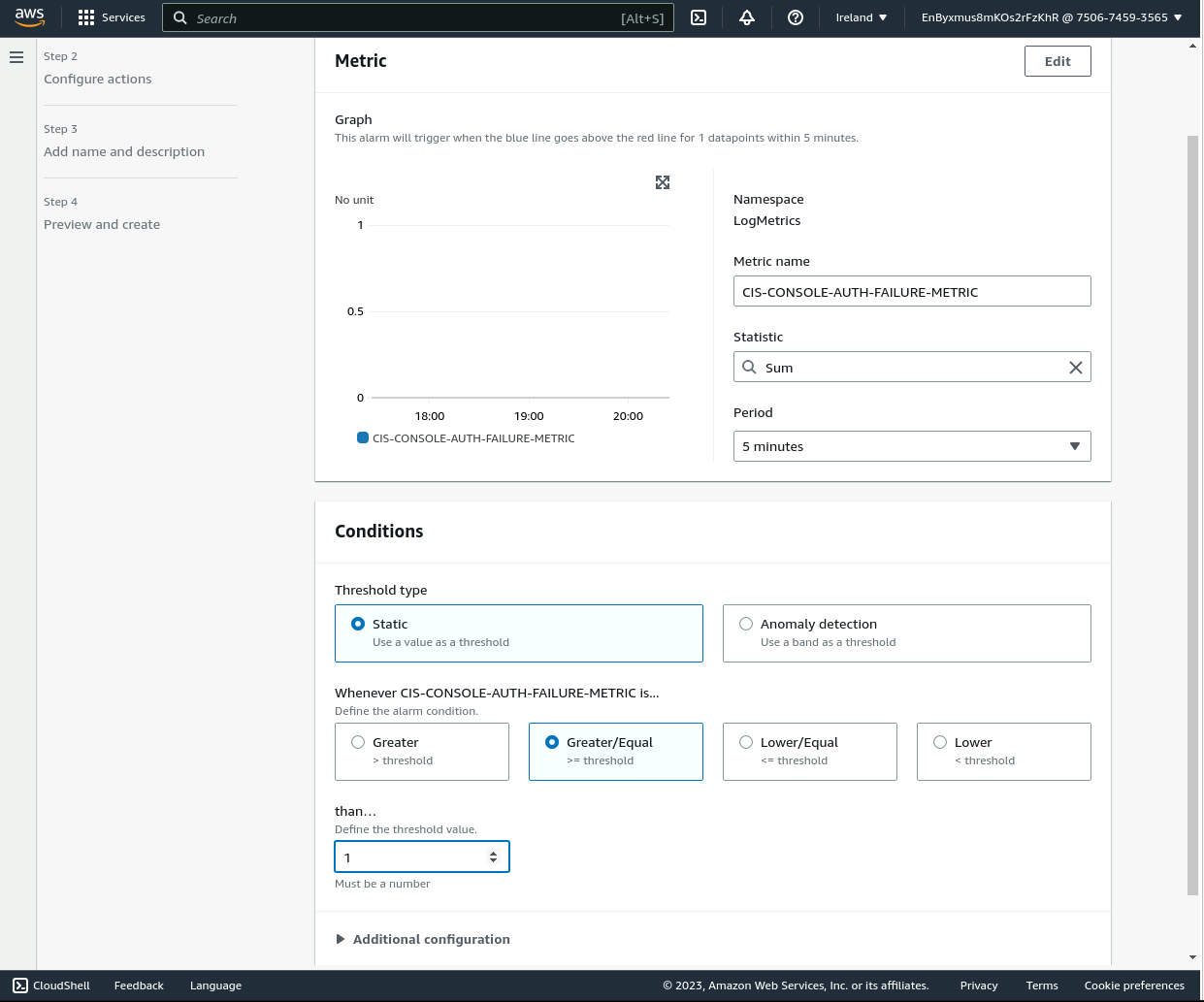1204x1002 pixels.
Task: Choose the Lower/Equal condition option
Action: coord(746,742)
